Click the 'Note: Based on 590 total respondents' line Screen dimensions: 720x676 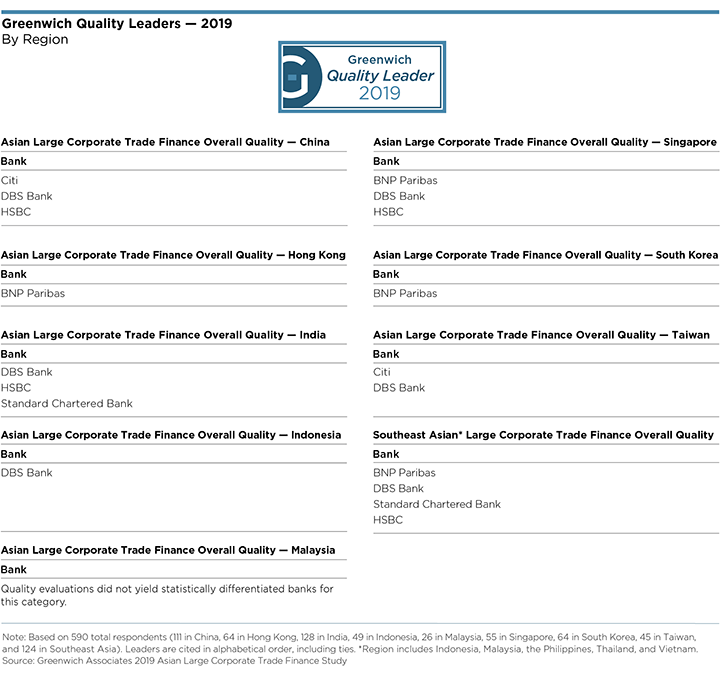(349, 637)
